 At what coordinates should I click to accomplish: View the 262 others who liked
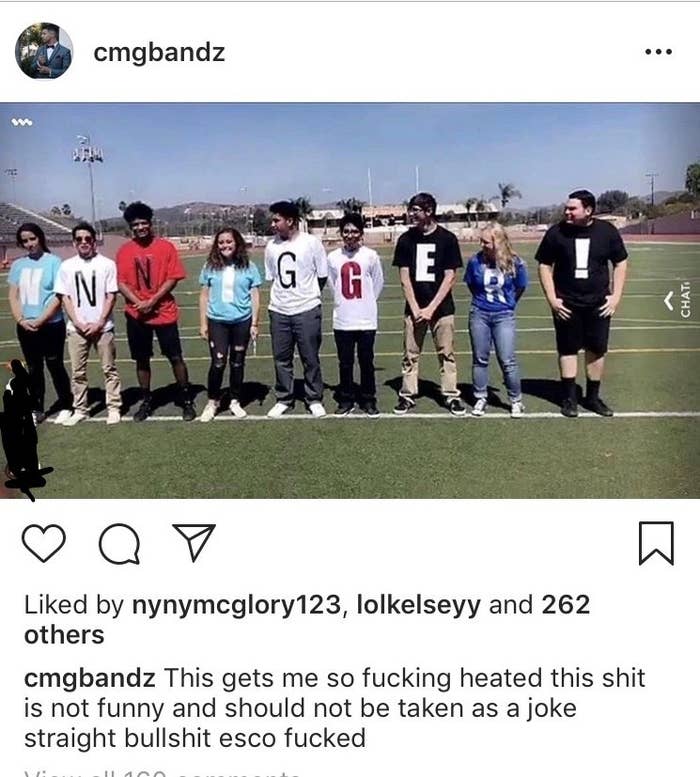point(565,605)
